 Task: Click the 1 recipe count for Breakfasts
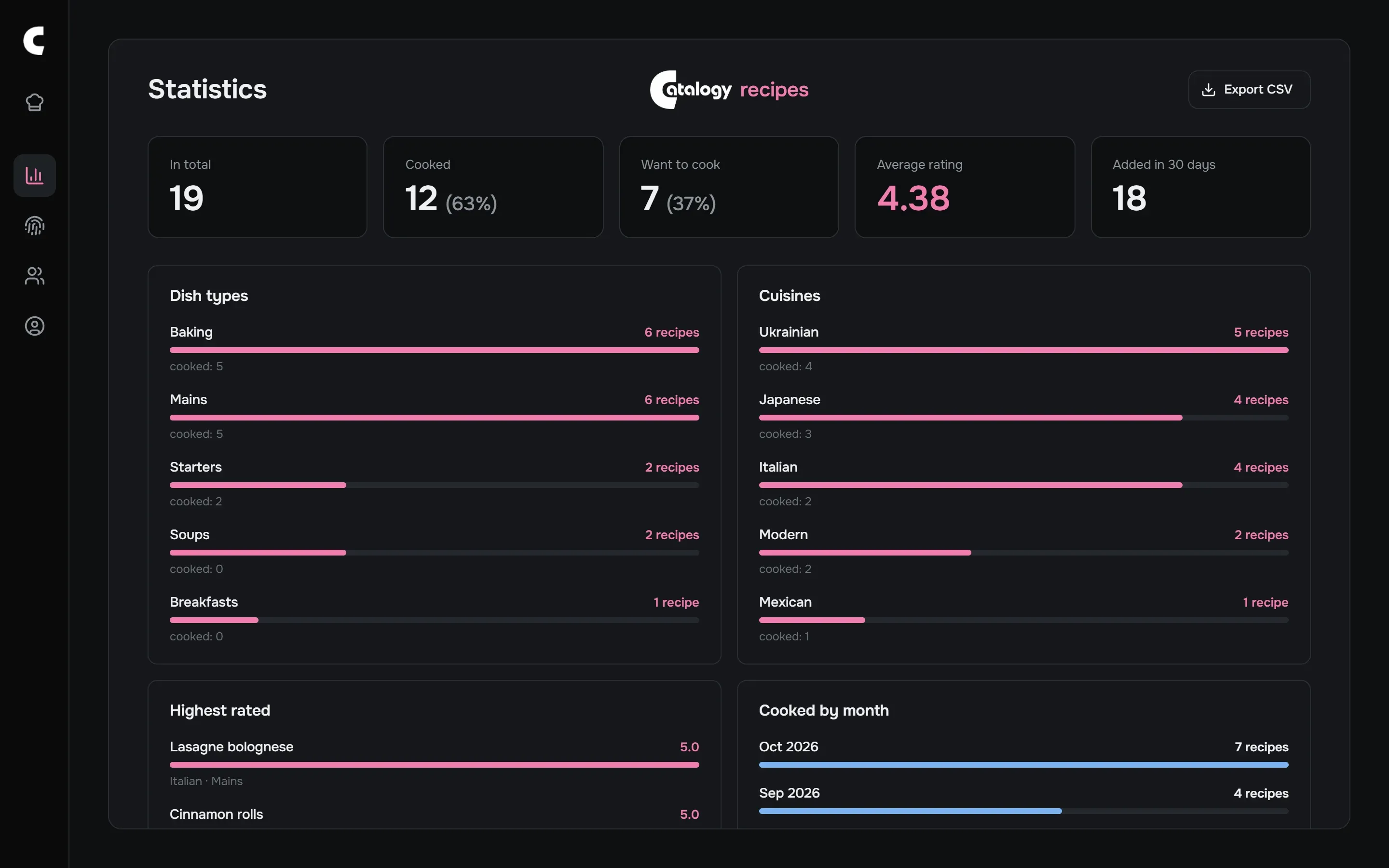point(676,602)
